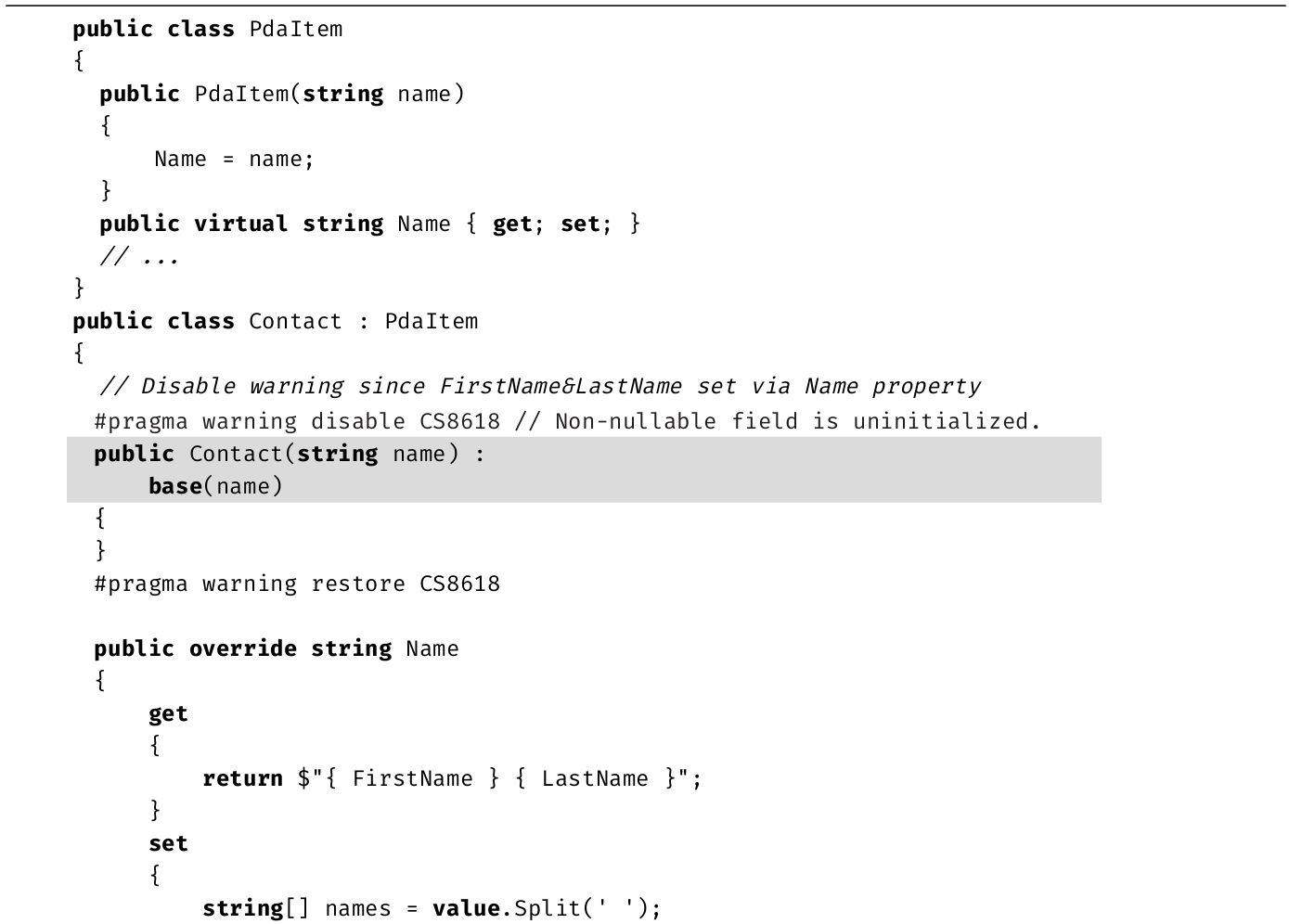Click 'get;' in the virtual Name property

[x=518, y=224]
